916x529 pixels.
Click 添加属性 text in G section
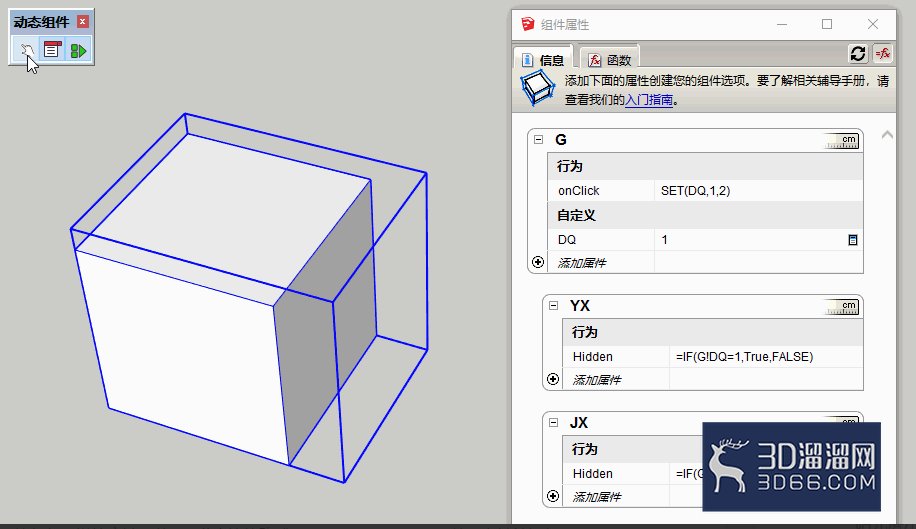point(581,263)
